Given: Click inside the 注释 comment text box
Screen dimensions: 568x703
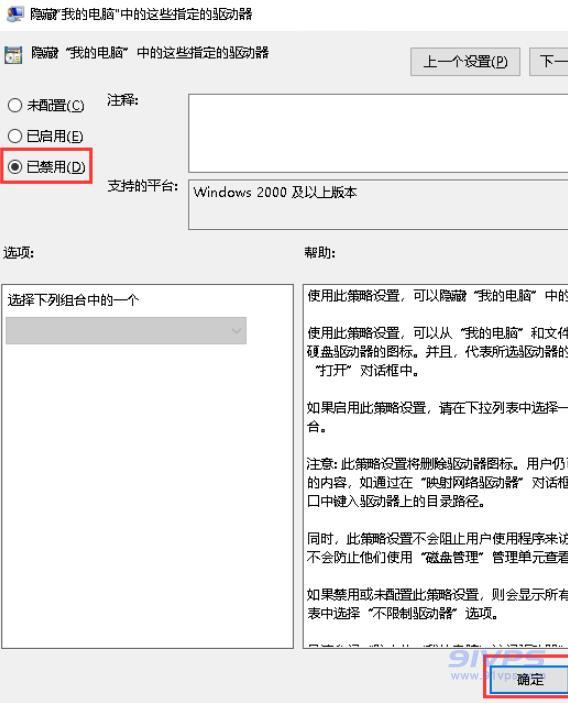Looking at the screenshot, I should coord(378,133).
